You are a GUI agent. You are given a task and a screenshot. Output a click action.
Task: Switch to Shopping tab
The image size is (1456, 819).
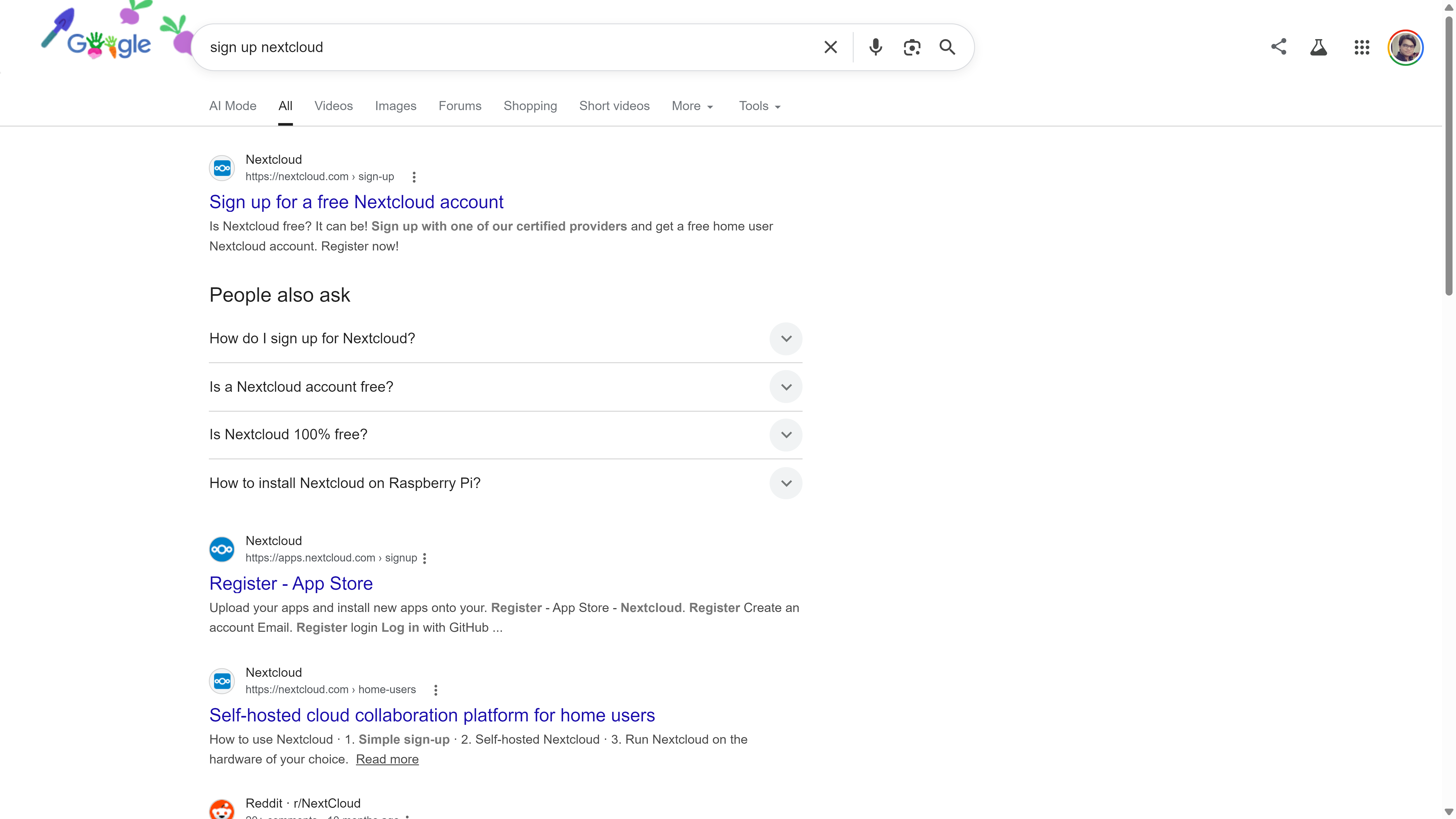point(530,106)
